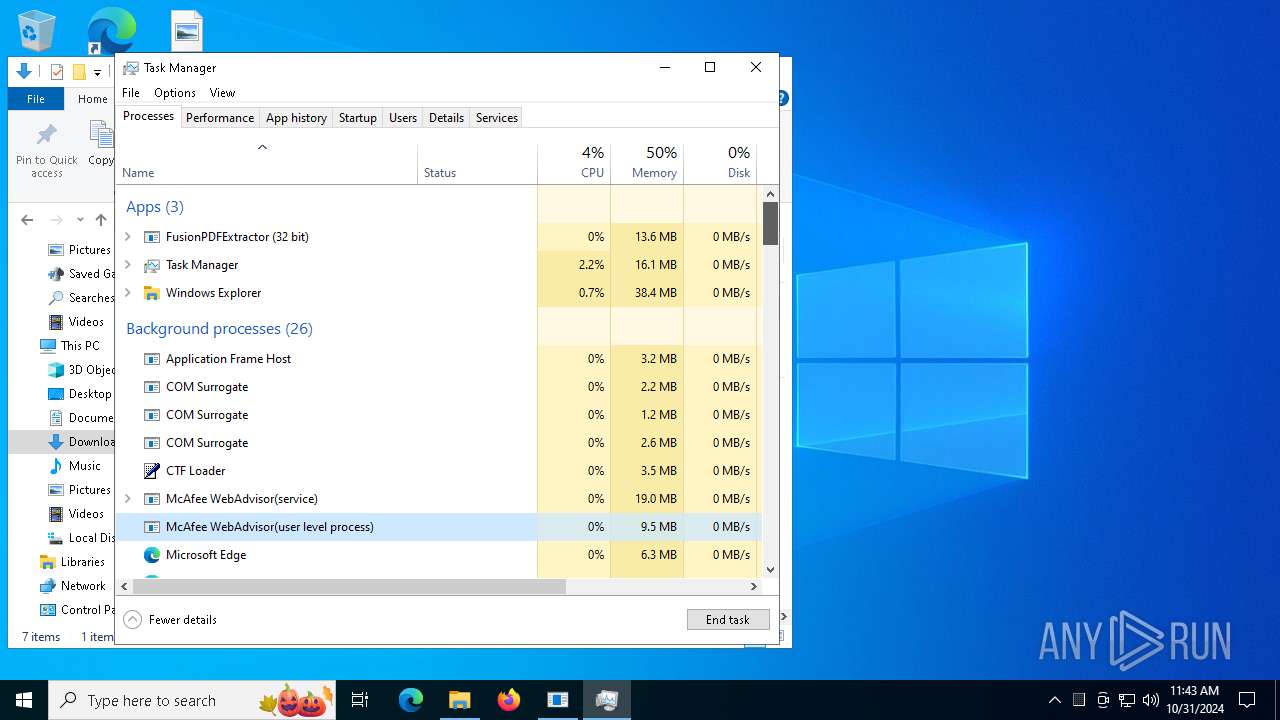Open the Options menu
This screenshot has width=1280, height=720.
(175, 93)
